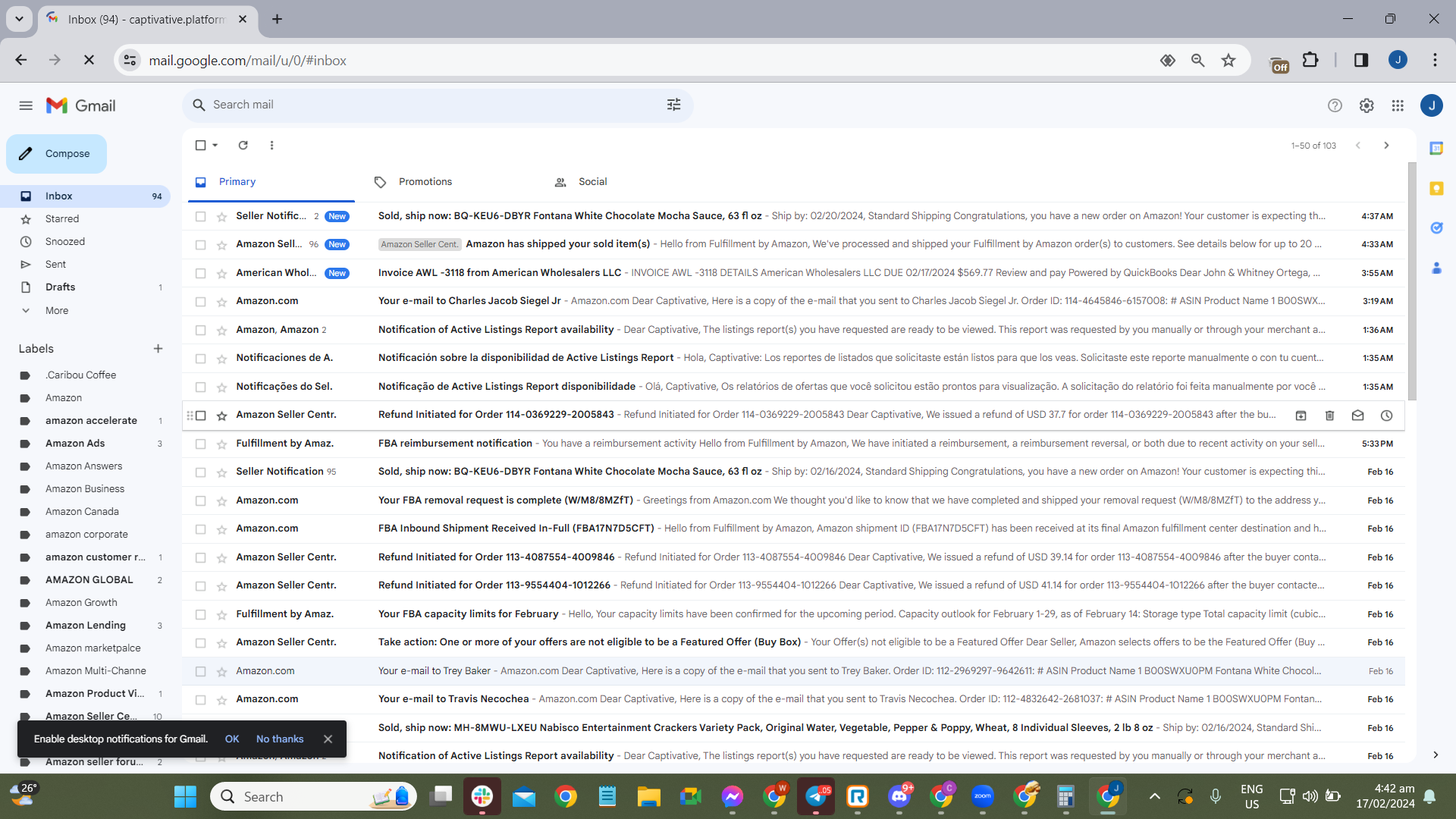Image resolution: width=1456 pixels, height=819 pixels.
Task: Star the FBA capacity limits for February email
Action: tap(221, 614)
